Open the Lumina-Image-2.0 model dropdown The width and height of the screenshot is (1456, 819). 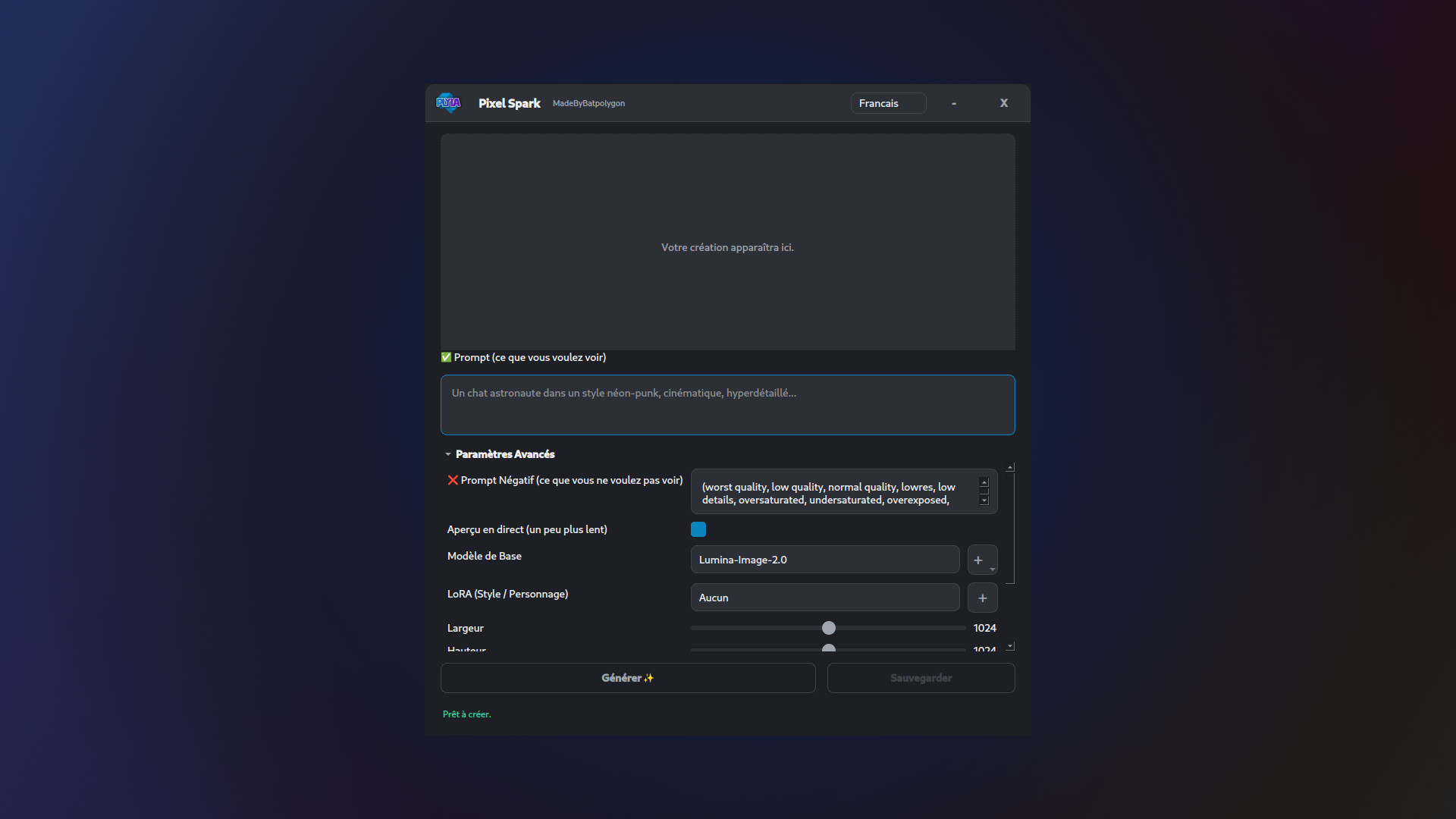824,560
